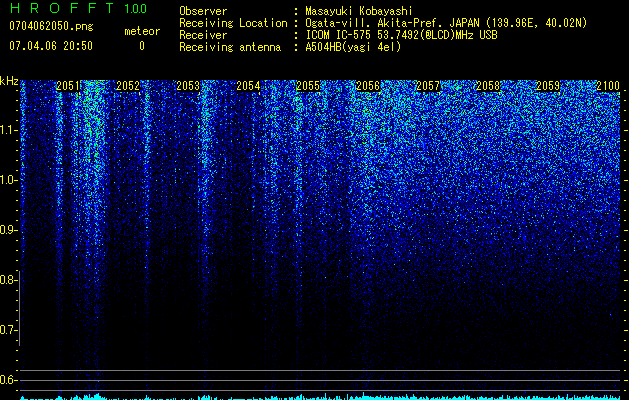Click the Receiving Location label
629x400 pixels.
click(233, 23)
